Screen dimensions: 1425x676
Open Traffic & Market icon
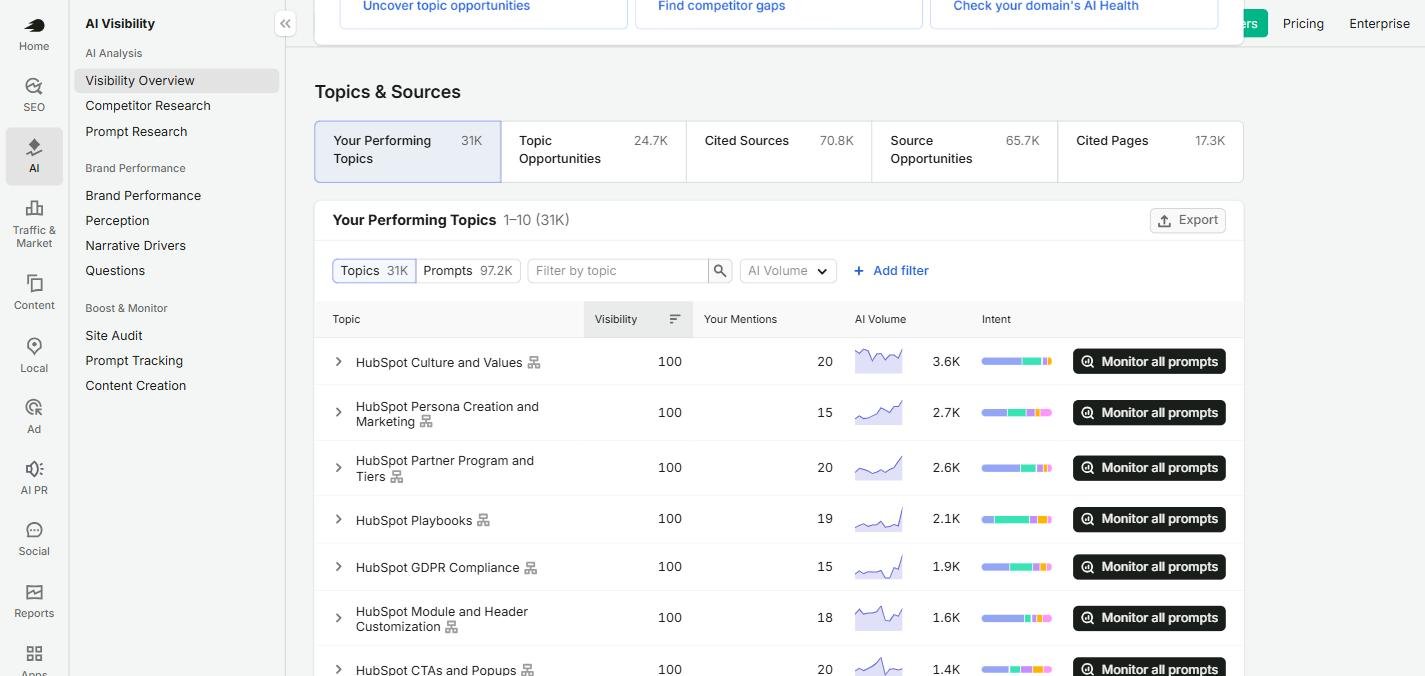coord(34,208)
